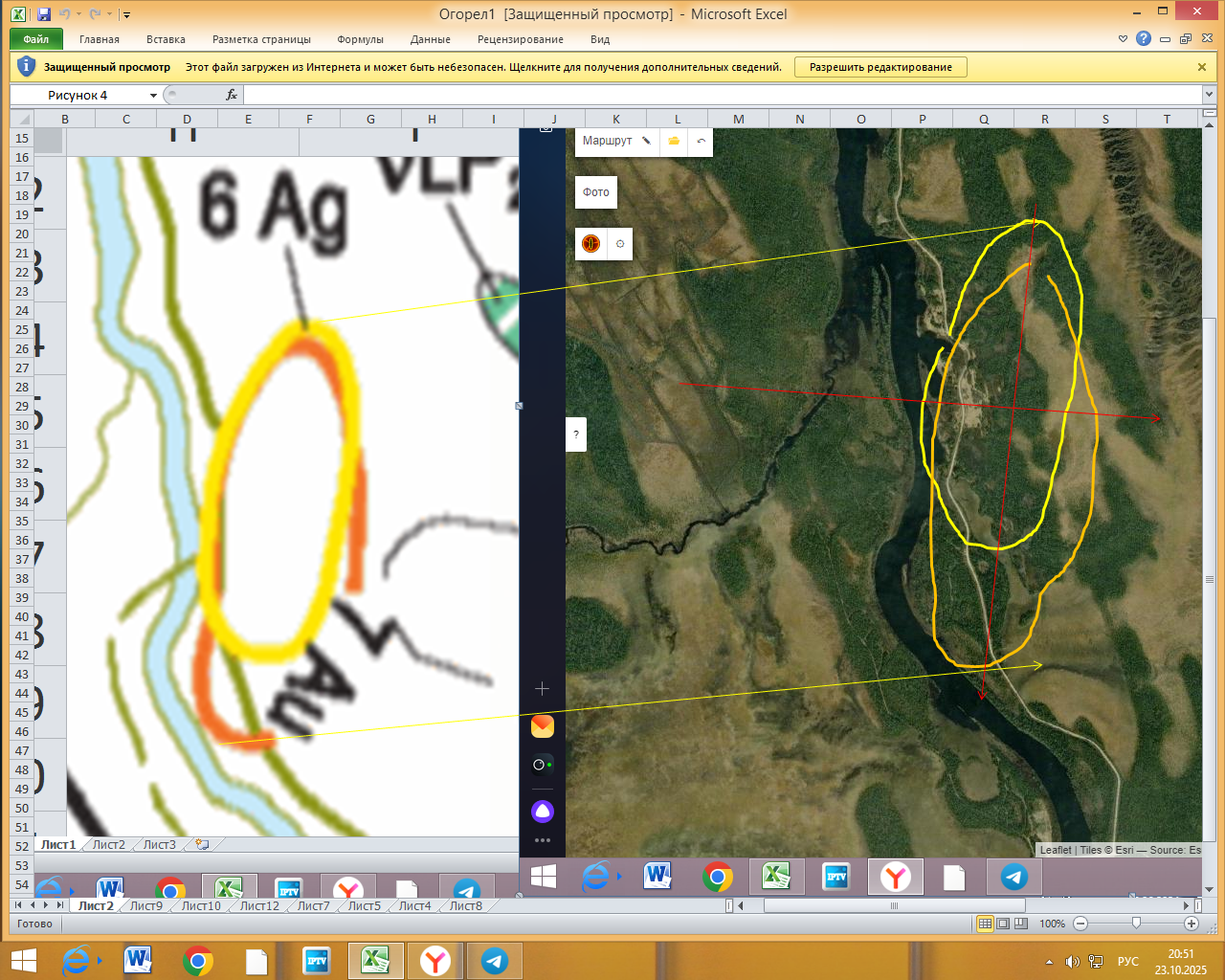This screenshot has width=1225, height=980.
Task: Switch to Page Layout view mode
Action: click(1003, 924)
